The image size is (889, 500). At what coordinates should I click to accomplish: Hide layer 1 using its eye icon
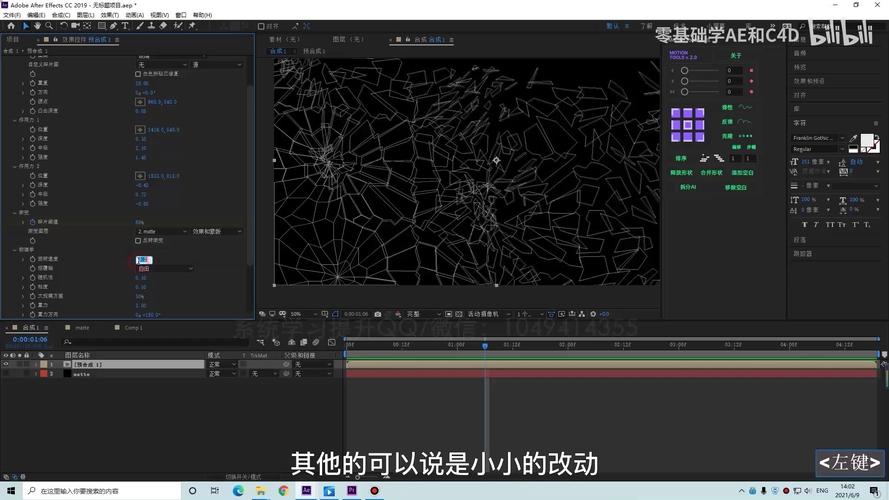tap(6, 365)
